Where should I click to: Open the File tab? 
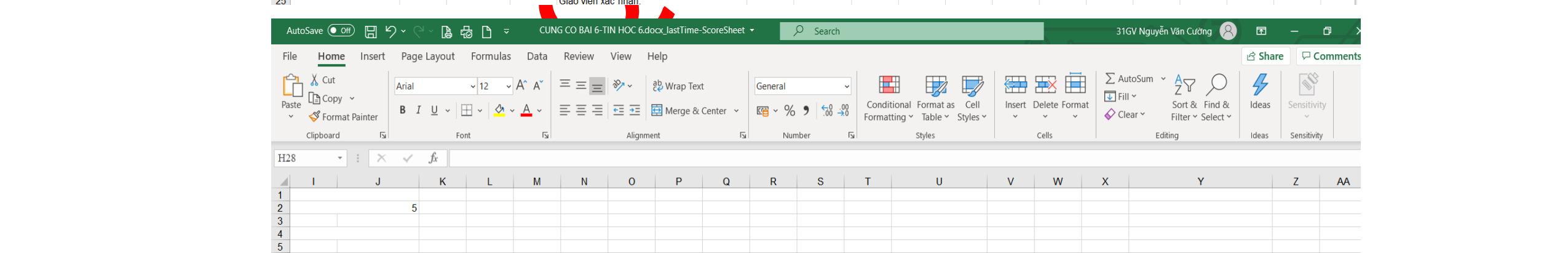point(290,56)
